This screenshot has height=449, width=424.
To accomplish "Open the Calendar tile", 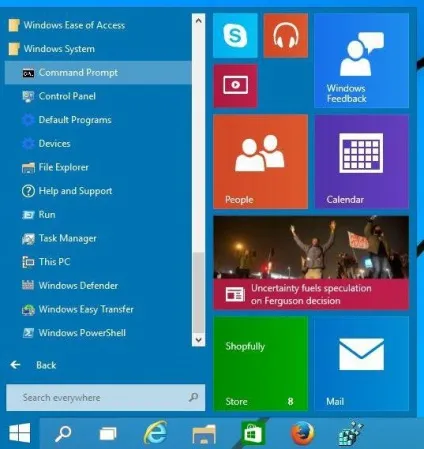I will pos(361,162).
